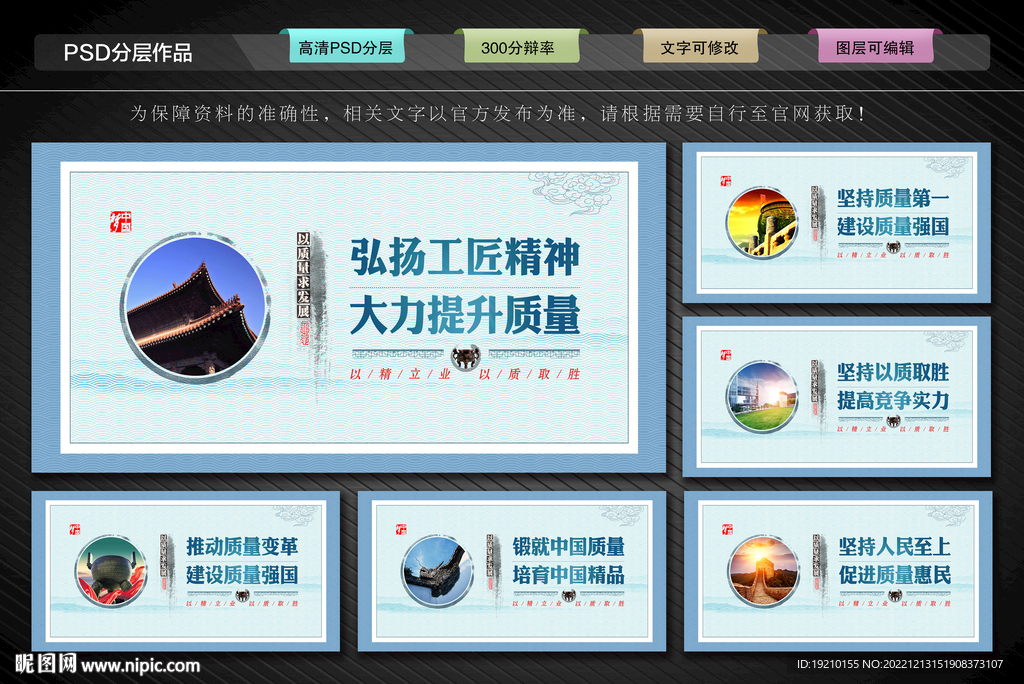The width and height of the screenshot is (1024, 684).
Task: Click the vertical 以质量求发展 ink banner
Action: (303, 274)
